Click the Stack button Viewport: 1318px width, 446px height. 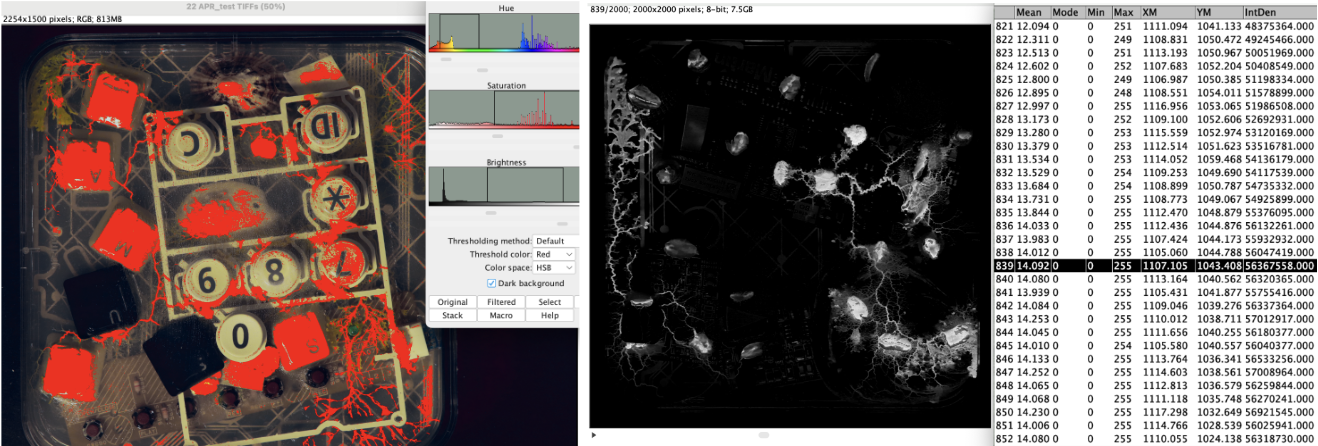pos(452,315)
